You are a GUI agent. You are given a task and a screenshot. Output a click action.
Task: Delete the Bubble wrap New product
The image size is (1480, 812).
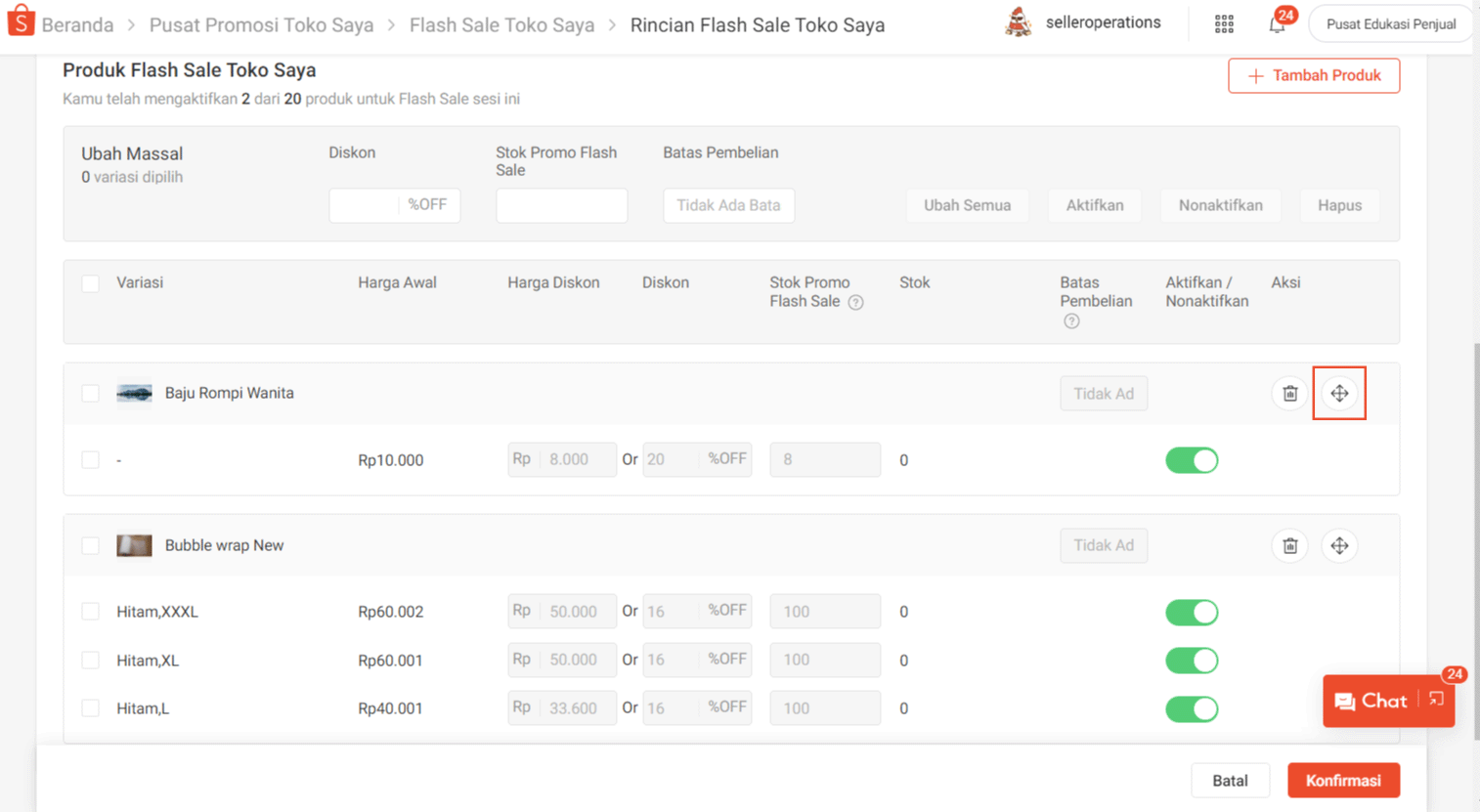coord(1289,546)
